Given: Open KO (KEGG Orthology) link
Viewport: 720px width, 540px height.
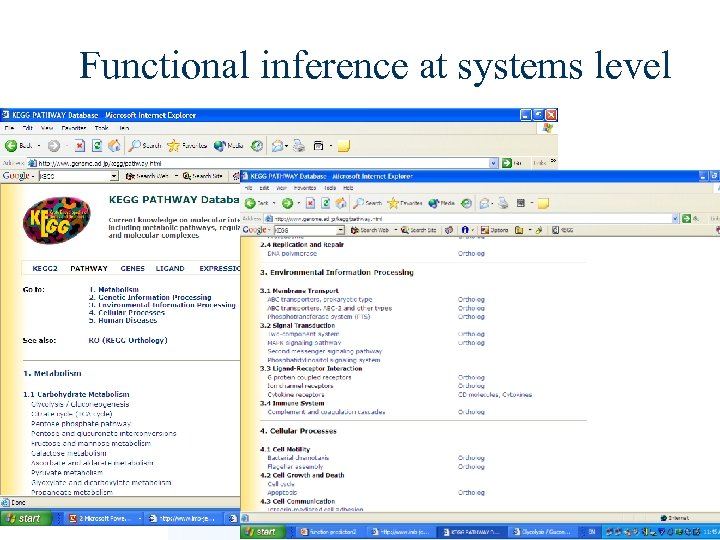Looking at the screenshot, I should [128, 340].
